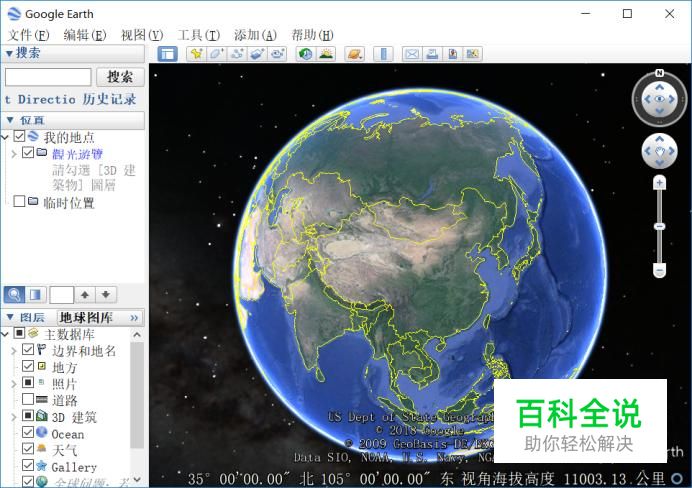
Task: Expand the 3D 建筑 layer node
Action: click(14, 417)
